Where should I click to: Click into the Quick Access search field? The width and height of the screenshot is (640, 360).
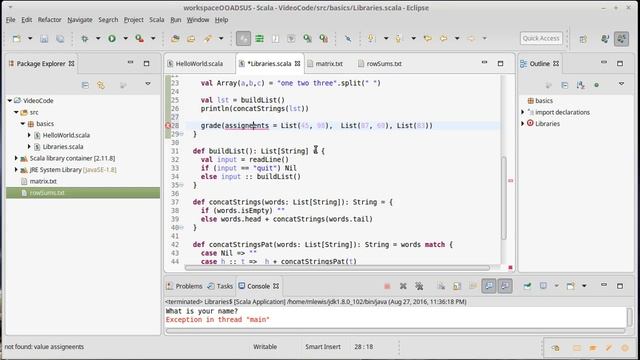click(x=541, y=38)
